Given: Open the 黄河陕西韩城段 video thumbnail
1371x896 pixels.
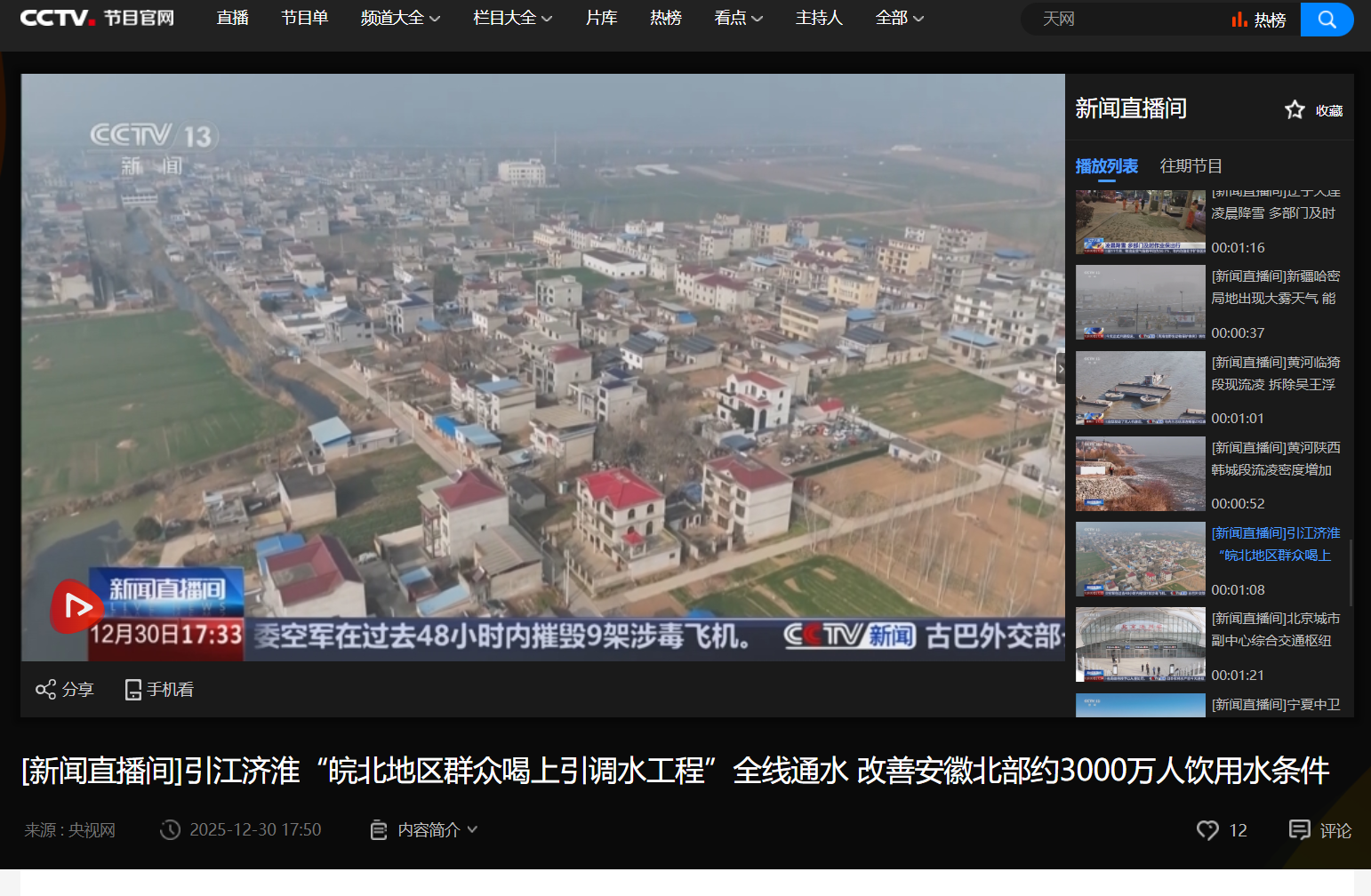Looking at the screenshot, I should (x=1140, y=474).
